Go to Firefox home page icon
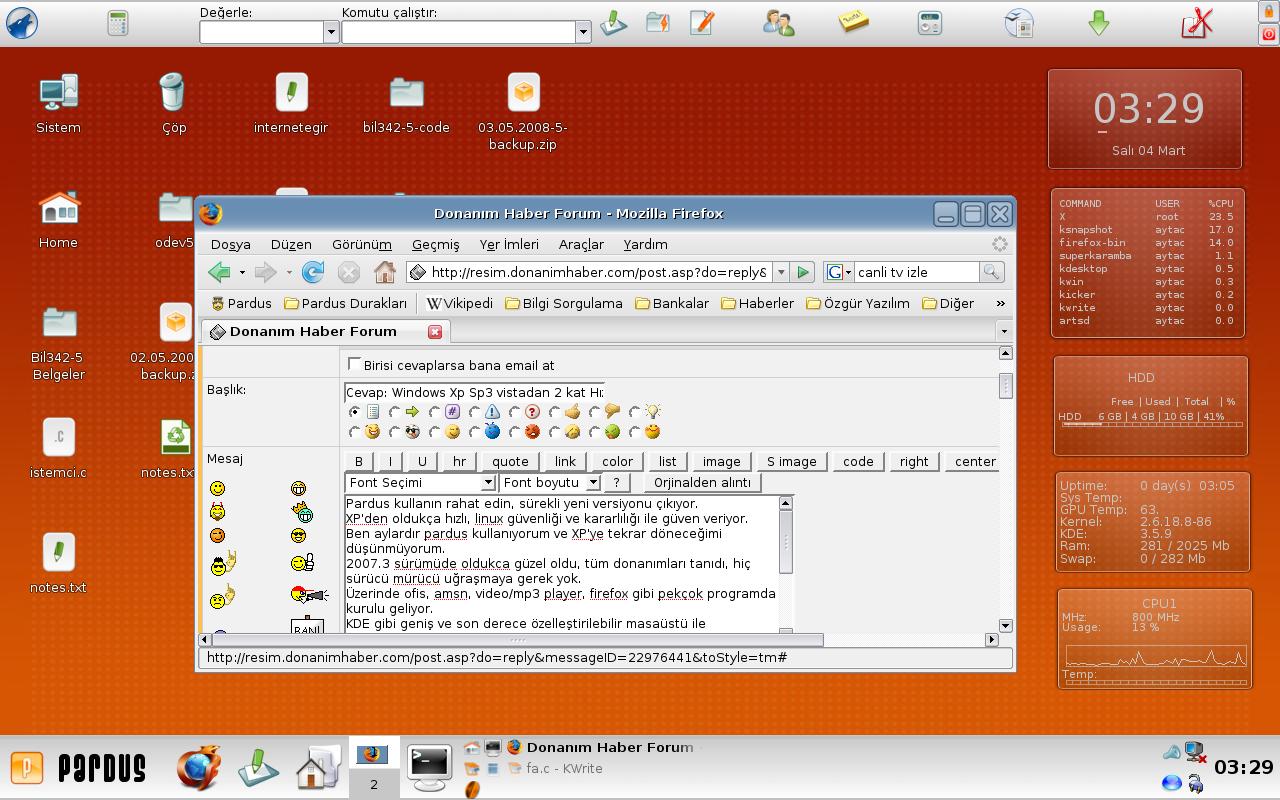Image resolution: width=1280 pixels, height=800 pixels. (384, 272)
